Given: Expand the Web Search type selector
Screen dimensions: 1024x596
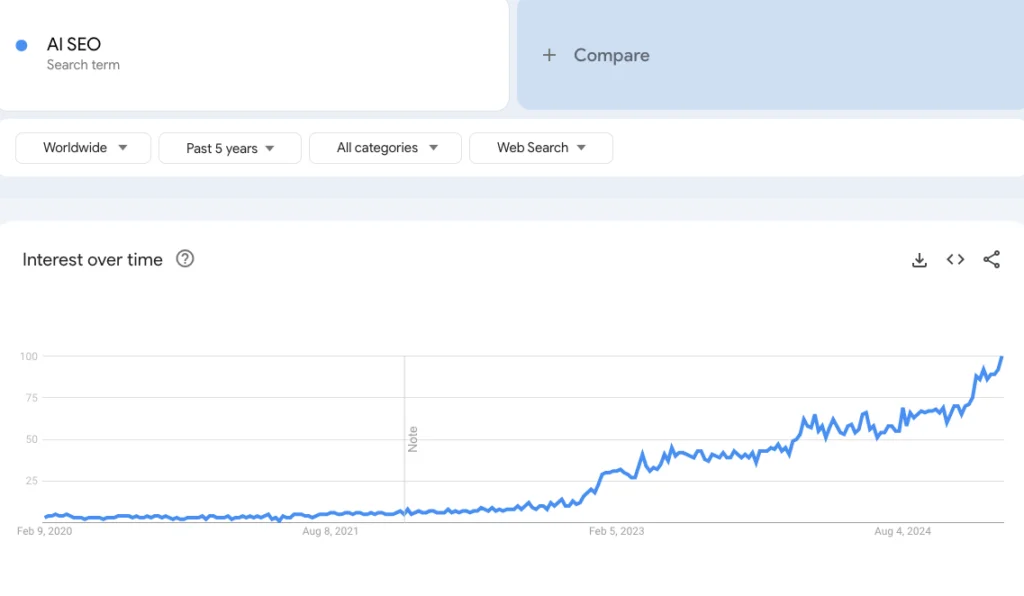Looking at the screenshot, I should (541, 147).
